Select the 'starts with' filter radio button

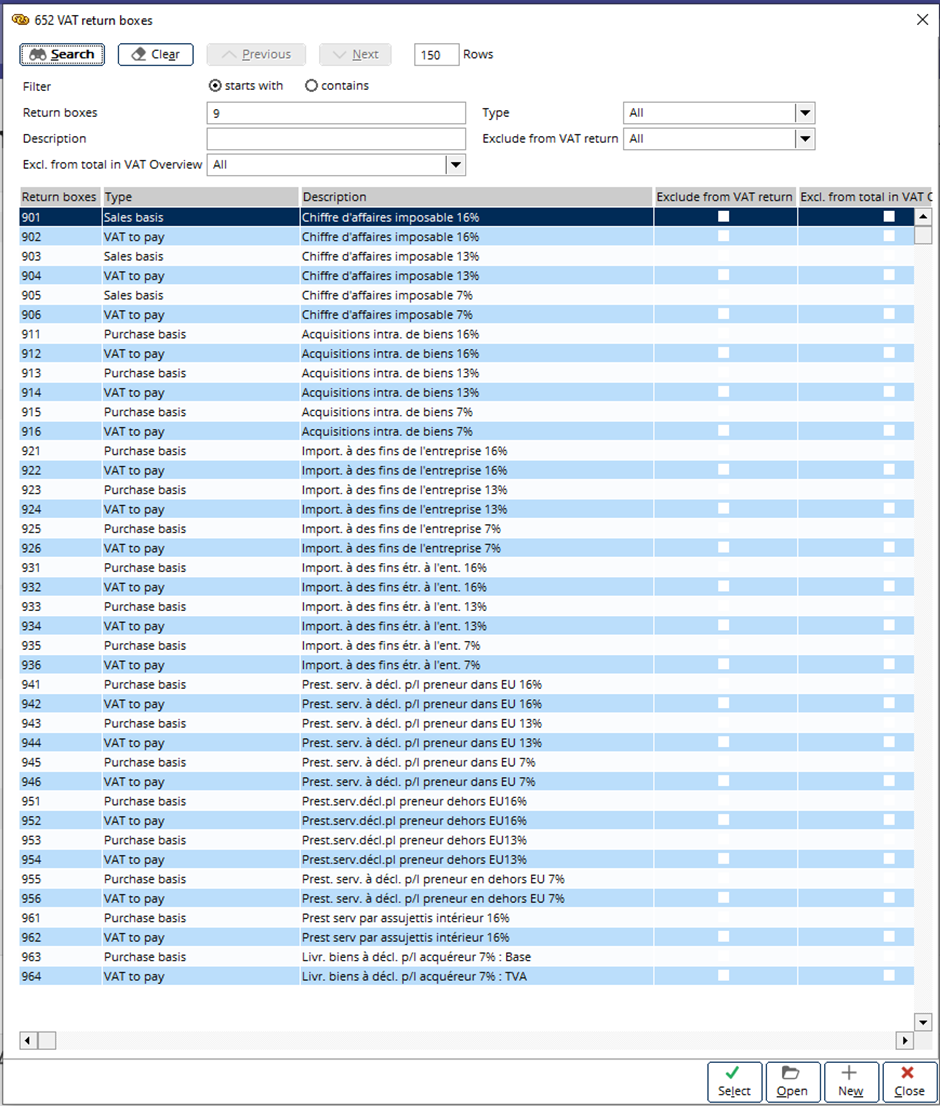[215, 85]
